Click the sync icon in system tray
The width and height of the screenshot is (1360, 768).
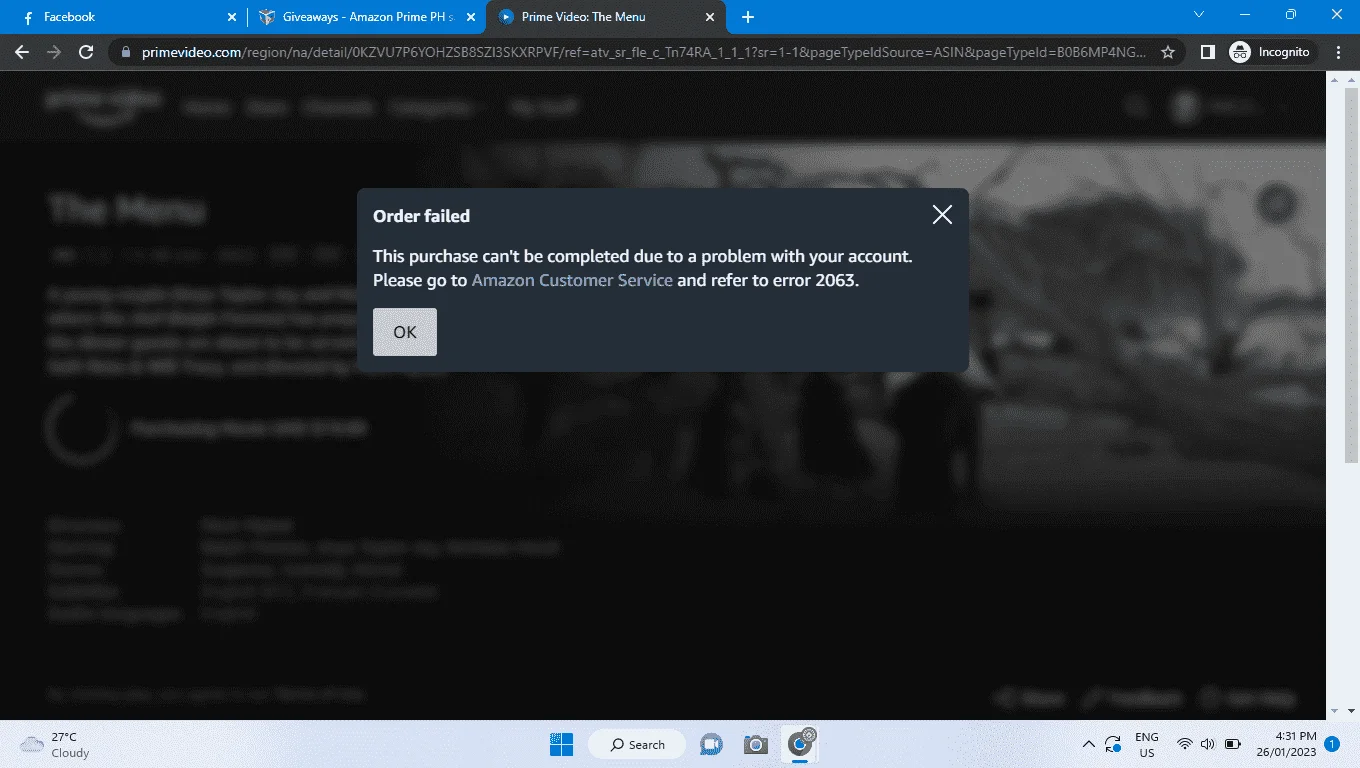[x=1113, y=744]
